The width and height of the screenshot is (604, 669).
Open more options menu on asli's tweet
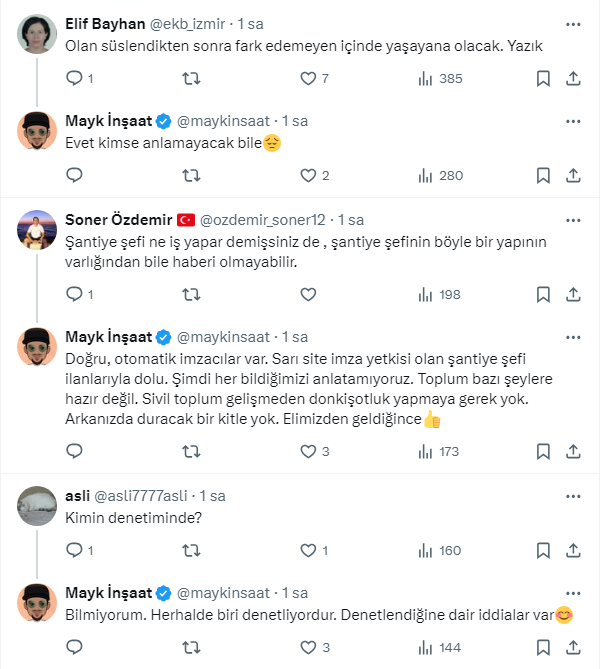pos(574,496)
